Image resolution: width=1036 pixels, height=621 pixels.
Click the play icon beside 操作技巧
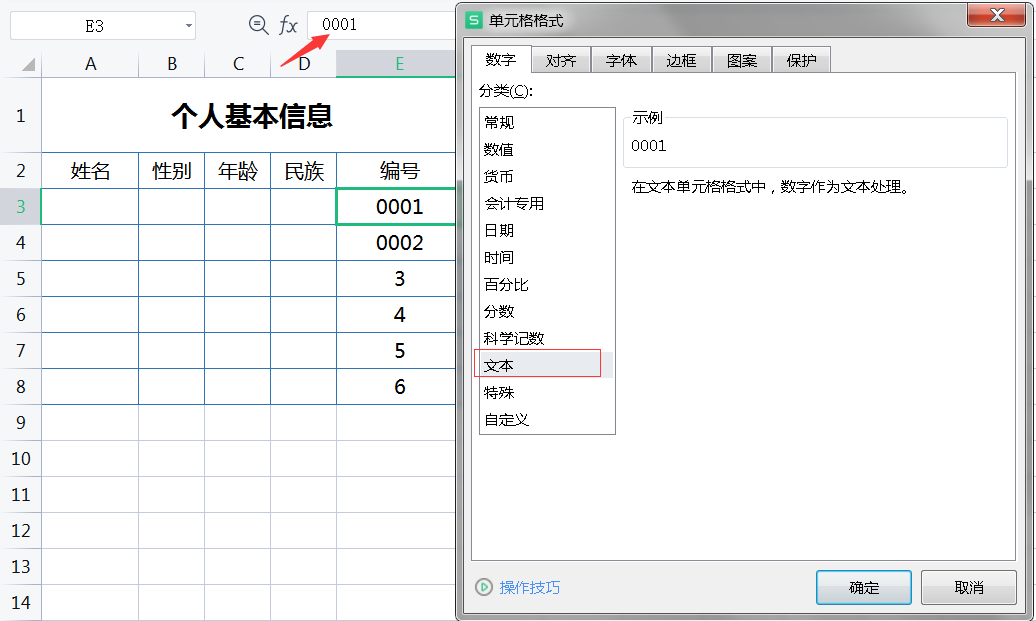coord(484,587)
